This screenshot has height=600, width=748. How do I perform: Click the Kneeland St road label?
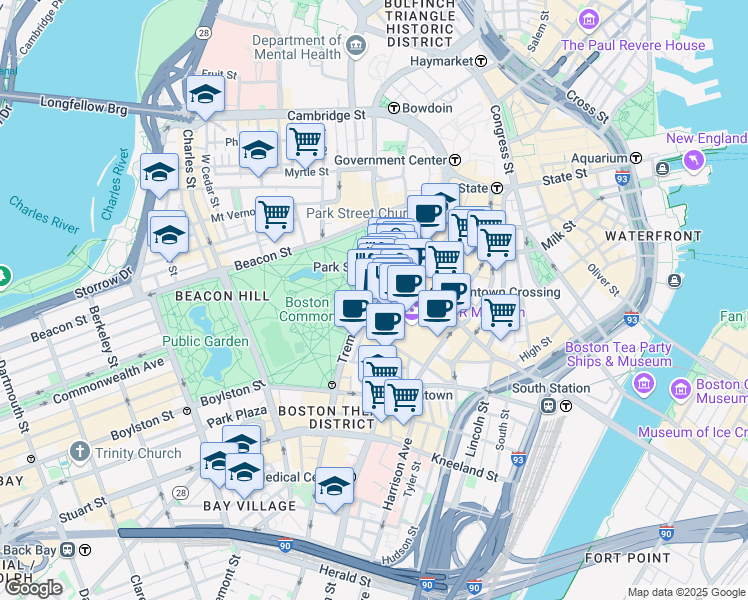(465, 467)
